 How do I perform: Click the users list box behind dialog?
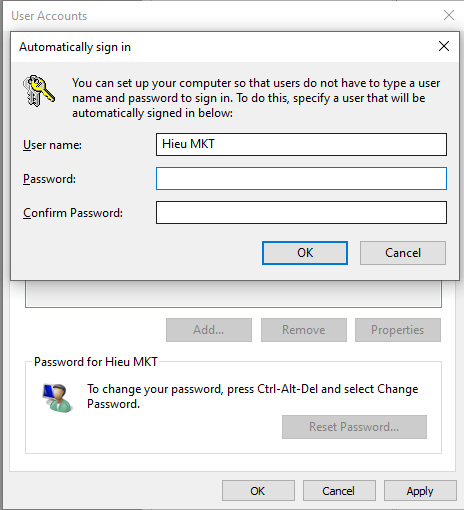pyautogui.click(x=233, y=294)
